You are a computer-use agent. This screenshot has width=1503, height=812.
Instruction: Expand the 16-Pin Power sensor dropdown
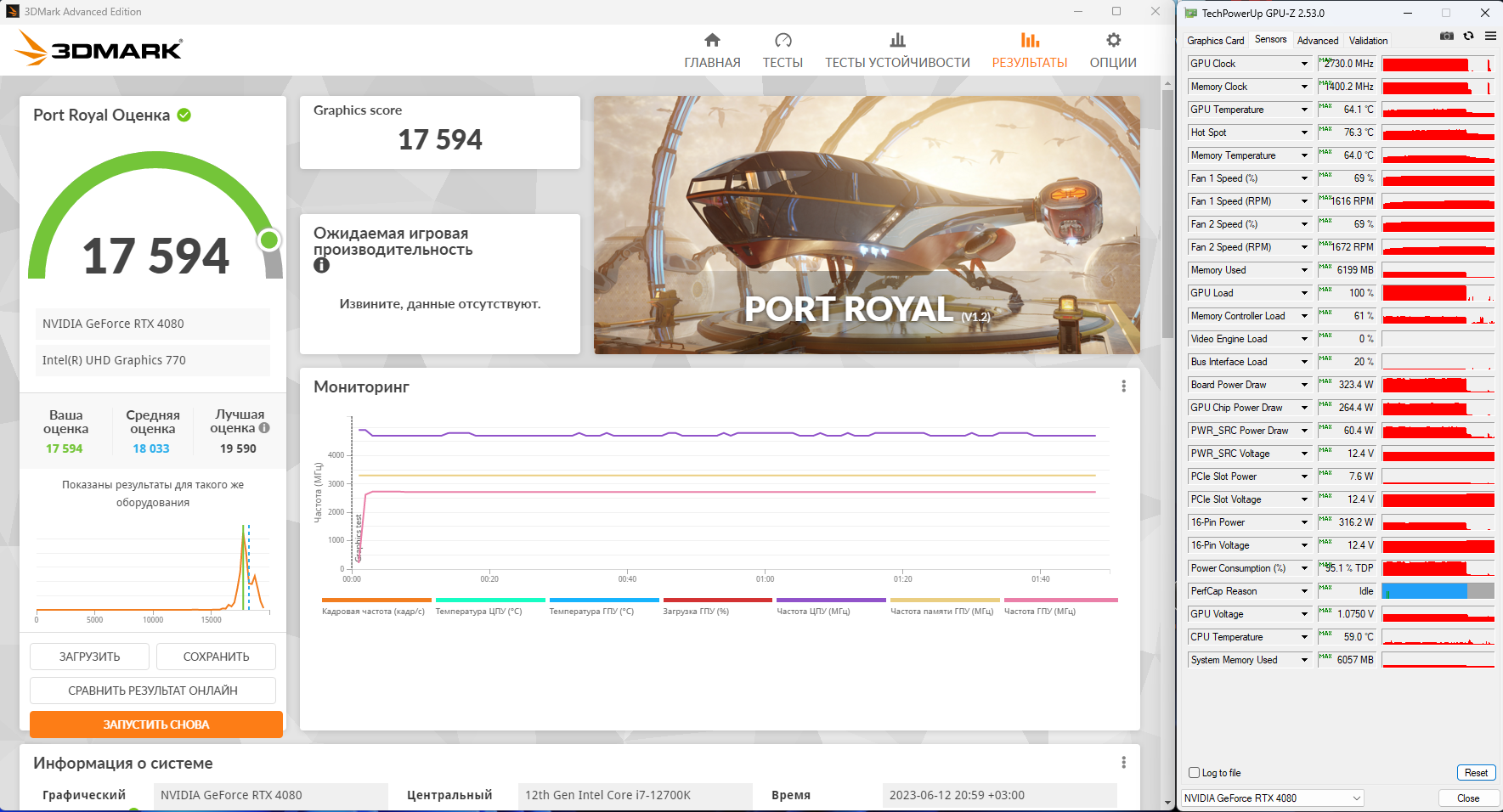click(1304, 522)
